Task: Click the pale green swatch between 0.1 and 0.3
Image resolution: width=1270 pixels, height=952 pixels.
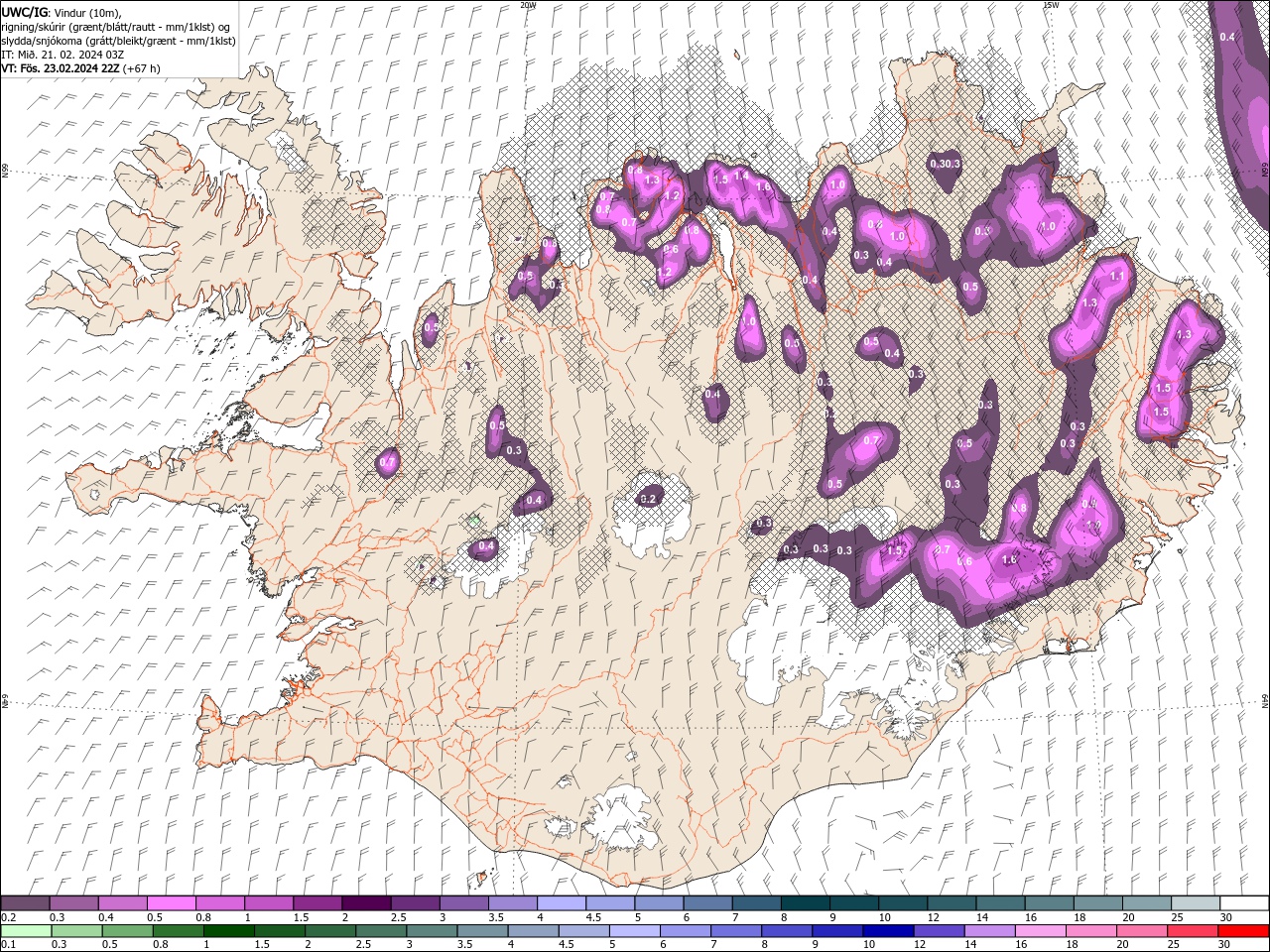Action: [x=27, y=931]
